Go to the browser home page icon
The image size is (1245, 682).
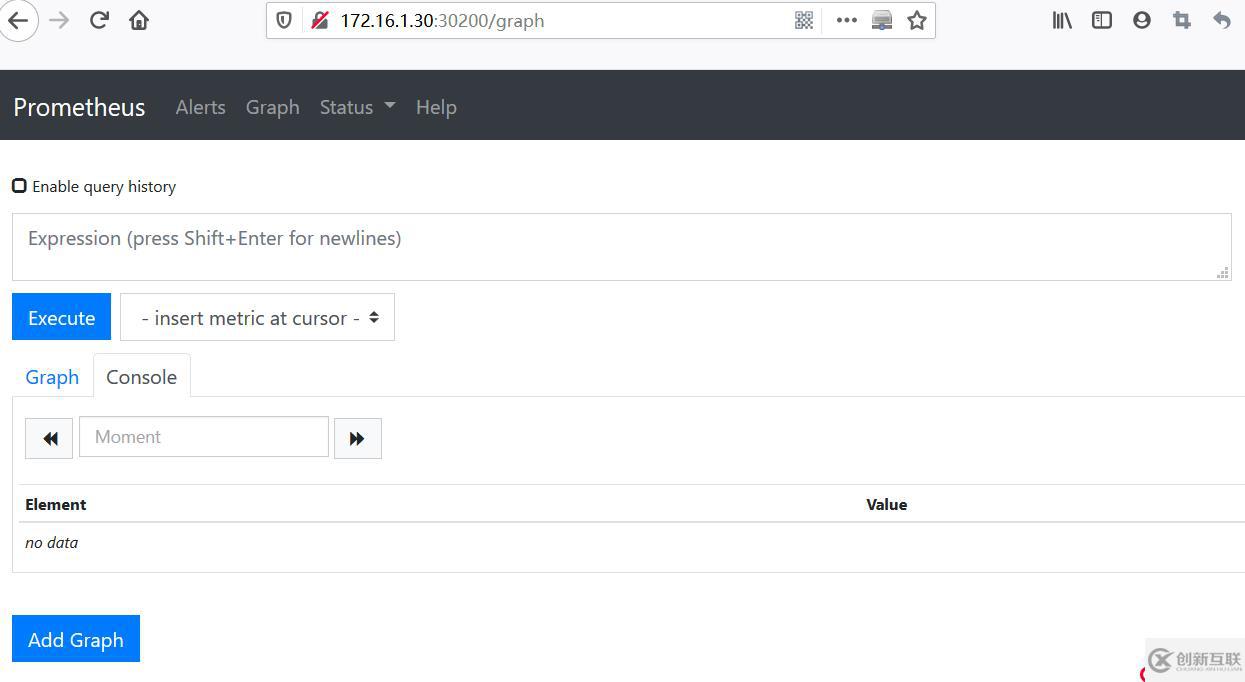(x=139, y=20)
